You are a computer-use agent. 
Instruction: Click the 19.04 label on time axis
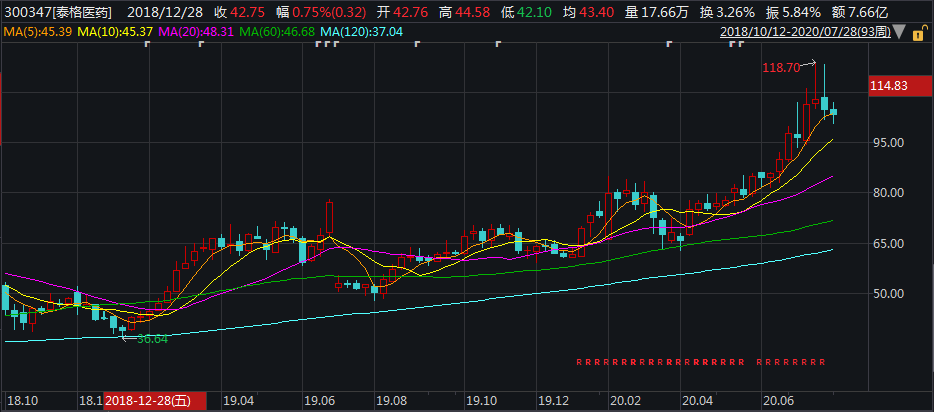pos(238,401)
